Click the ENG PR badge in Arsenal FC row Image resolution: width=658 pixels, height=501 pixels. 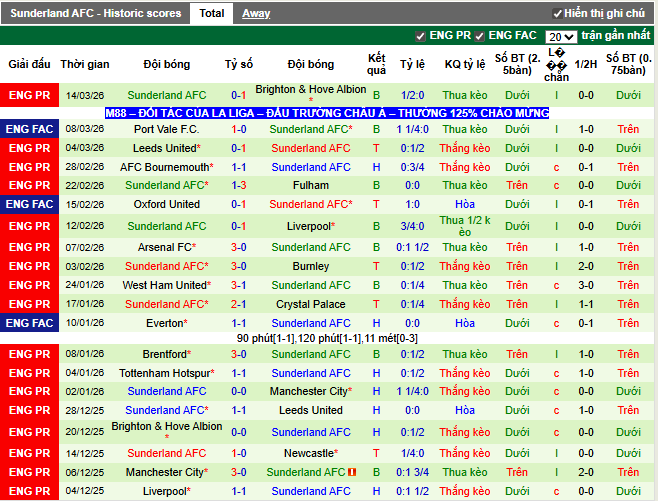click(28, 247)
